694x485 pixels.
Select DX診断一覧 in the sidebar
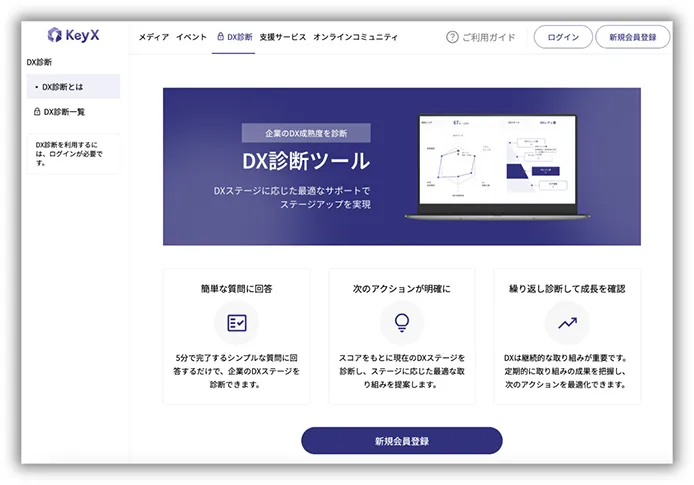[x=64, y=112]
